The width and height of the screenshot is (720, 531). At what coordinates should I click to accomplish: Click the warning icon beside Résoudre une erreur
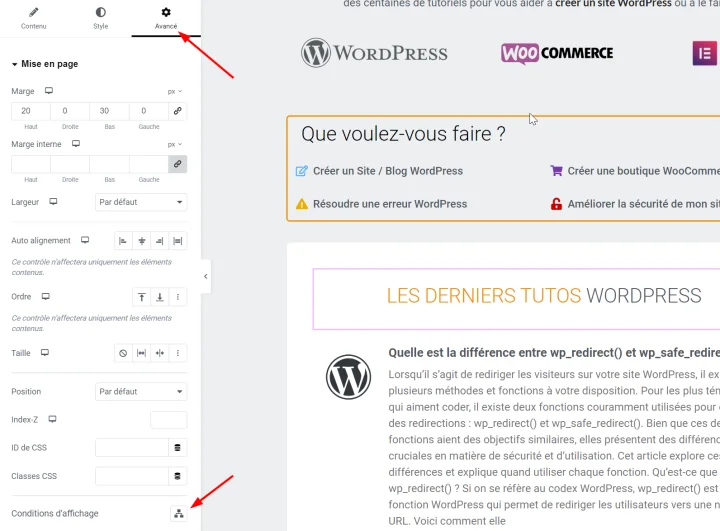302,203
